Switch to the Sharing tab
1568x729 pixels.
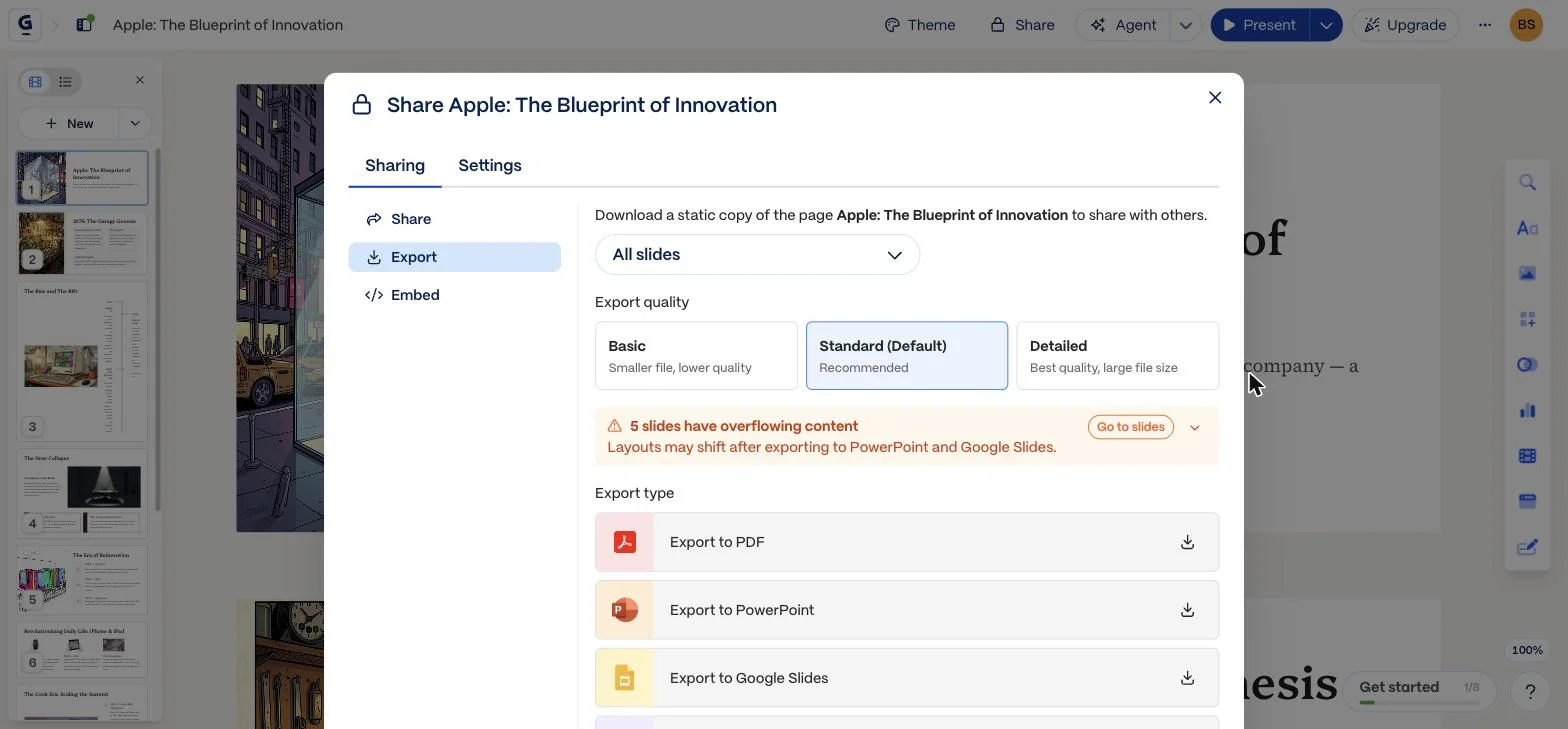tap(395, 166)
